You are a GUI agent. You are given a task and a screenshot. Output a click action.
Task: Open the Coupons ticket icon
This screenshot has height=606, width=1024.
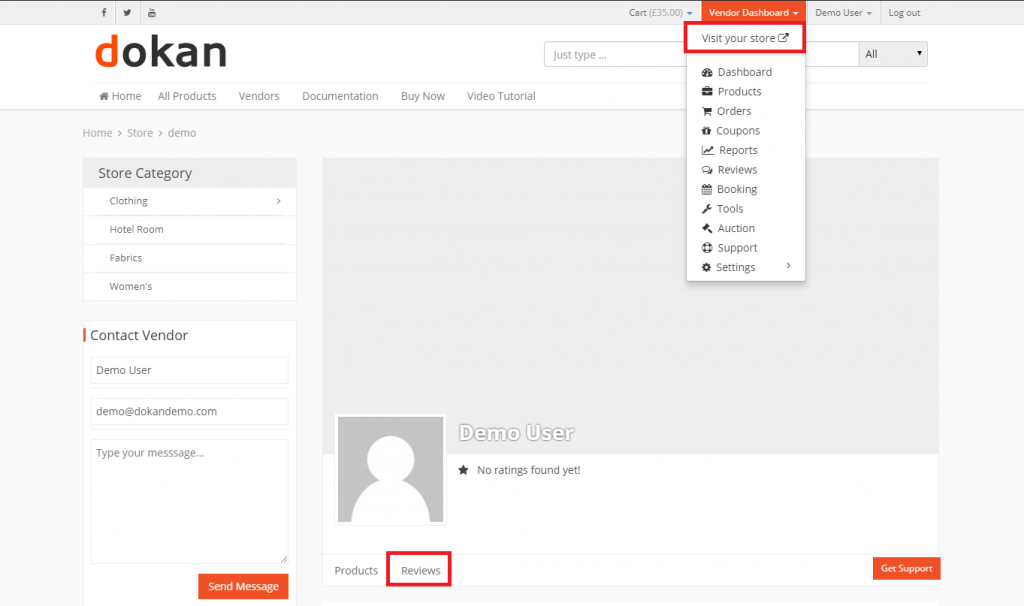[707, 130]
